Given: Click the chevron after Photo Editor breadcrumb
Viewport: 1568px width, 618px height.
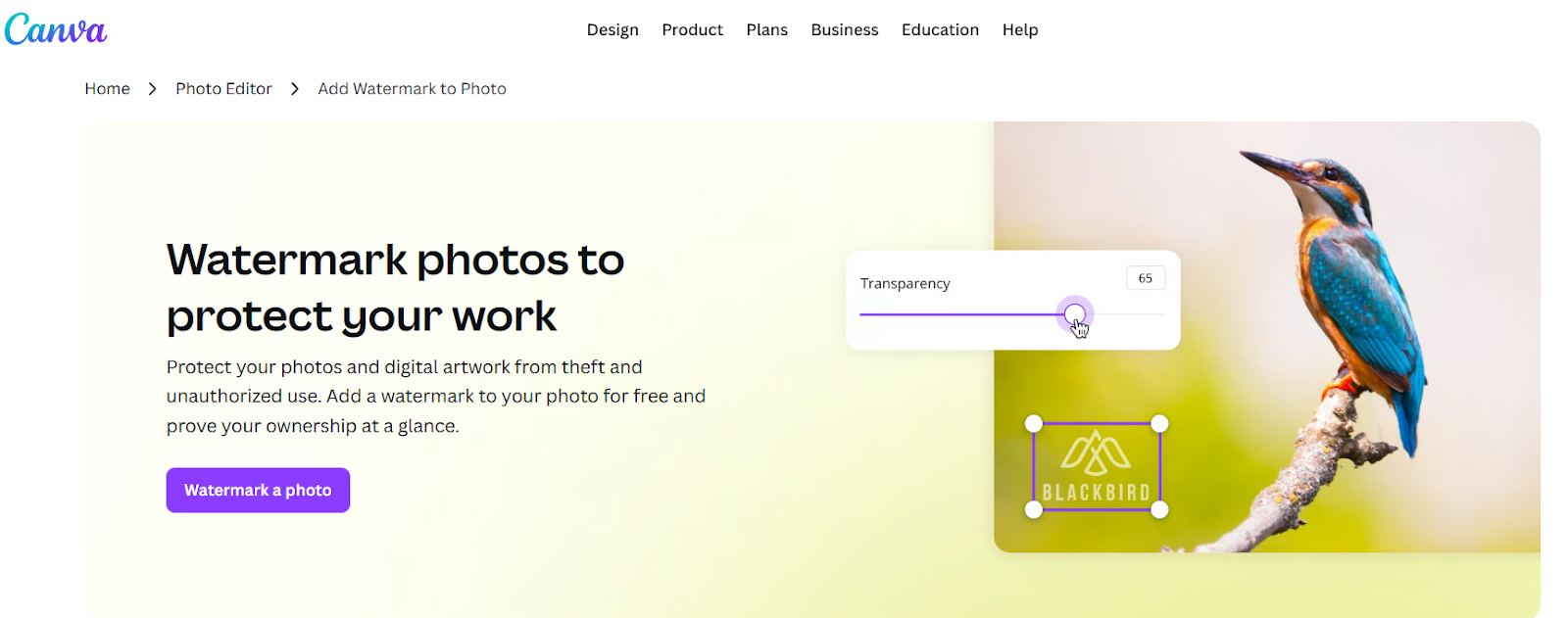Looking at the screenshot, I should 294,89.
